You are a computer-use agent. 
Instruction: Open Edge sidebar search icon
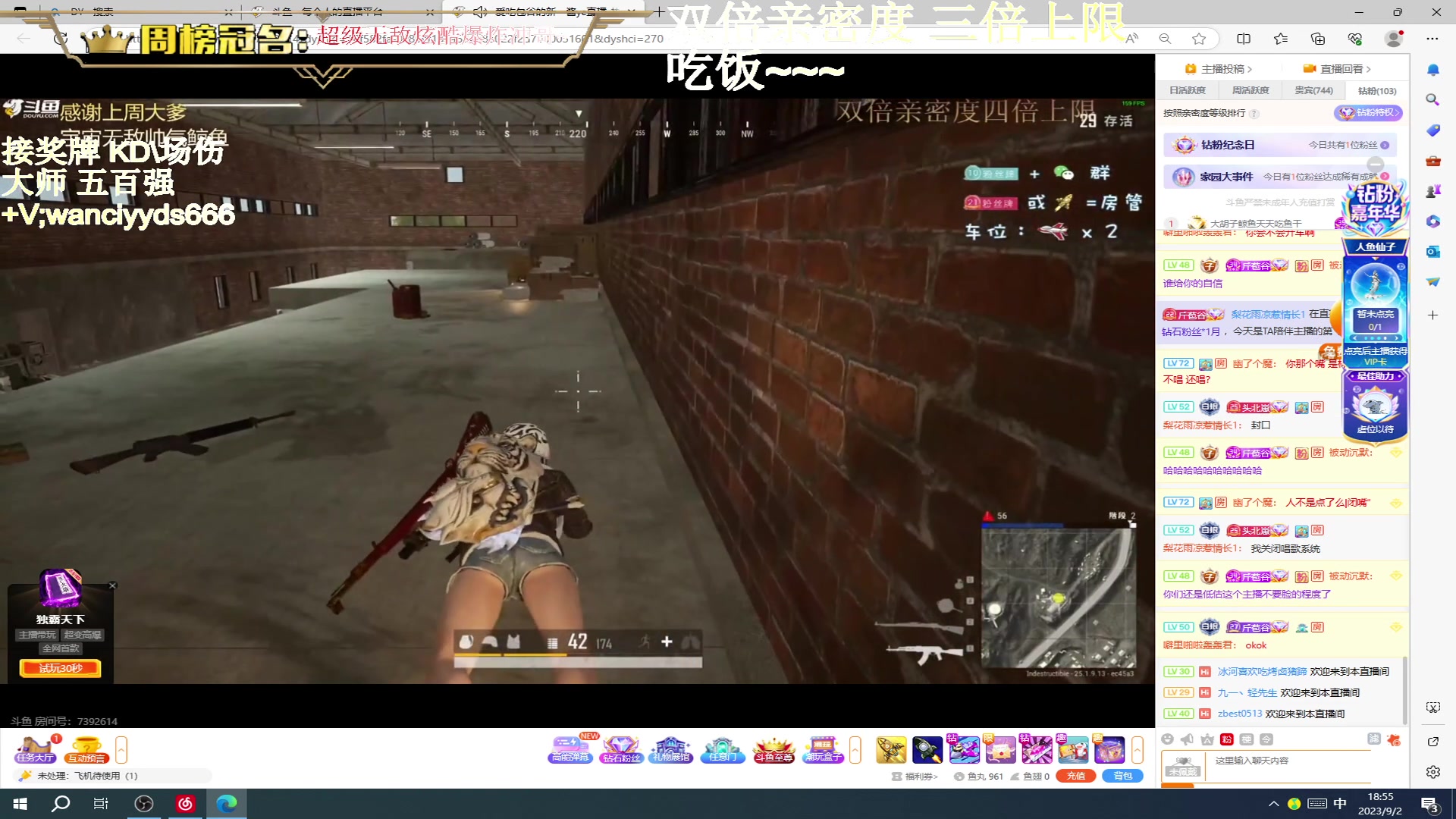[1432, 100]
